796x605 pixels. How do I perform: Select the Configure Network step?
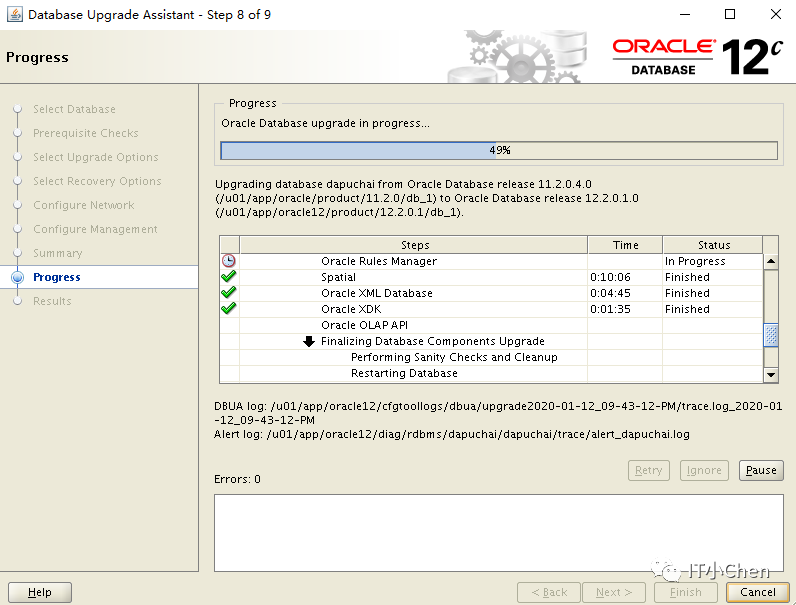83,205
